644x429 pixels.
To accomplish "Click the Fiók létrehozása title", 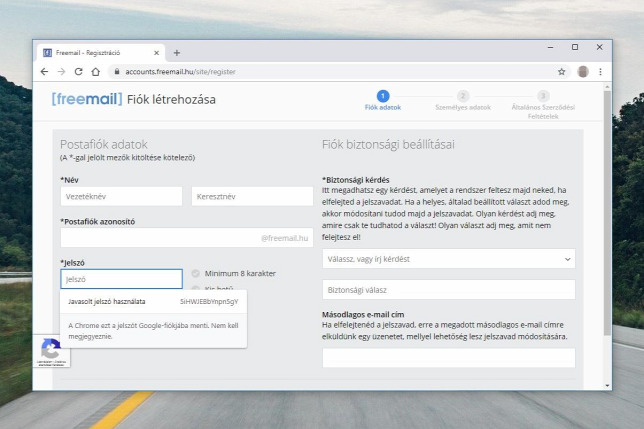I will pyautogui.click(x=171, y=100).
